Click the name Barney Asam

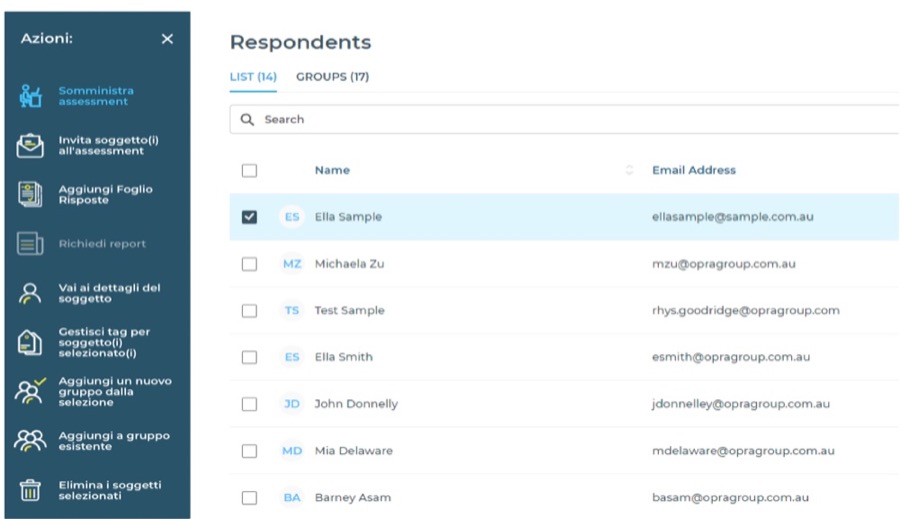(352, 498)
